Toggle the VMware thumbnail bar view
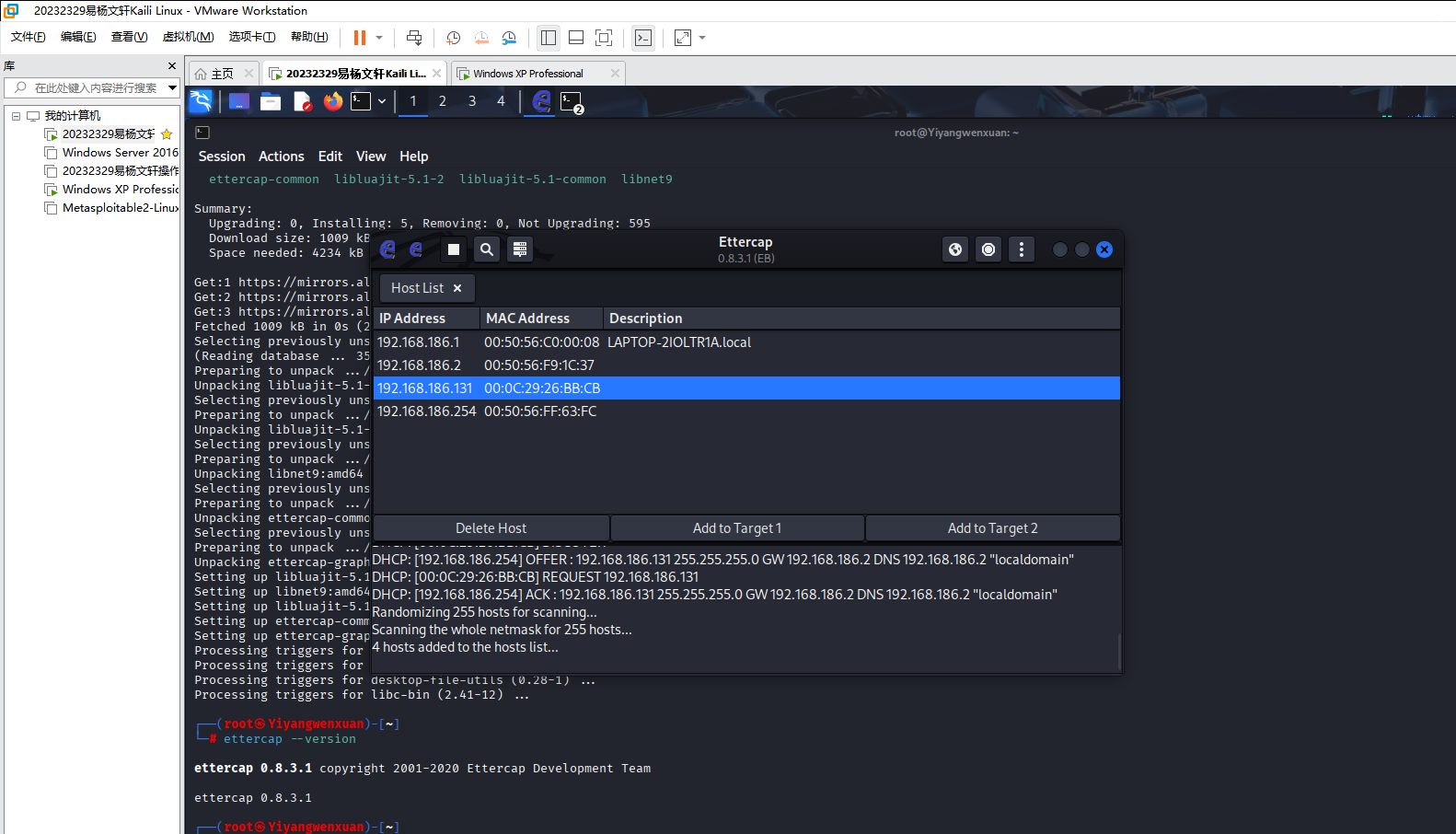1456x834 pixels. (x=576, y=38)
